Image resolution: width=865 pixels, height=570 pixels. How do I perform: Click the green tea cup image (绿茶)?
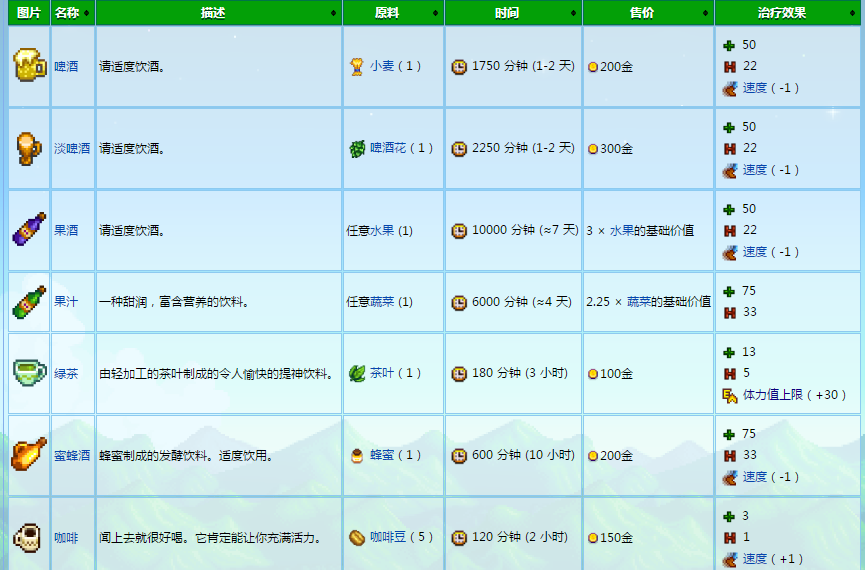(29, 372)
